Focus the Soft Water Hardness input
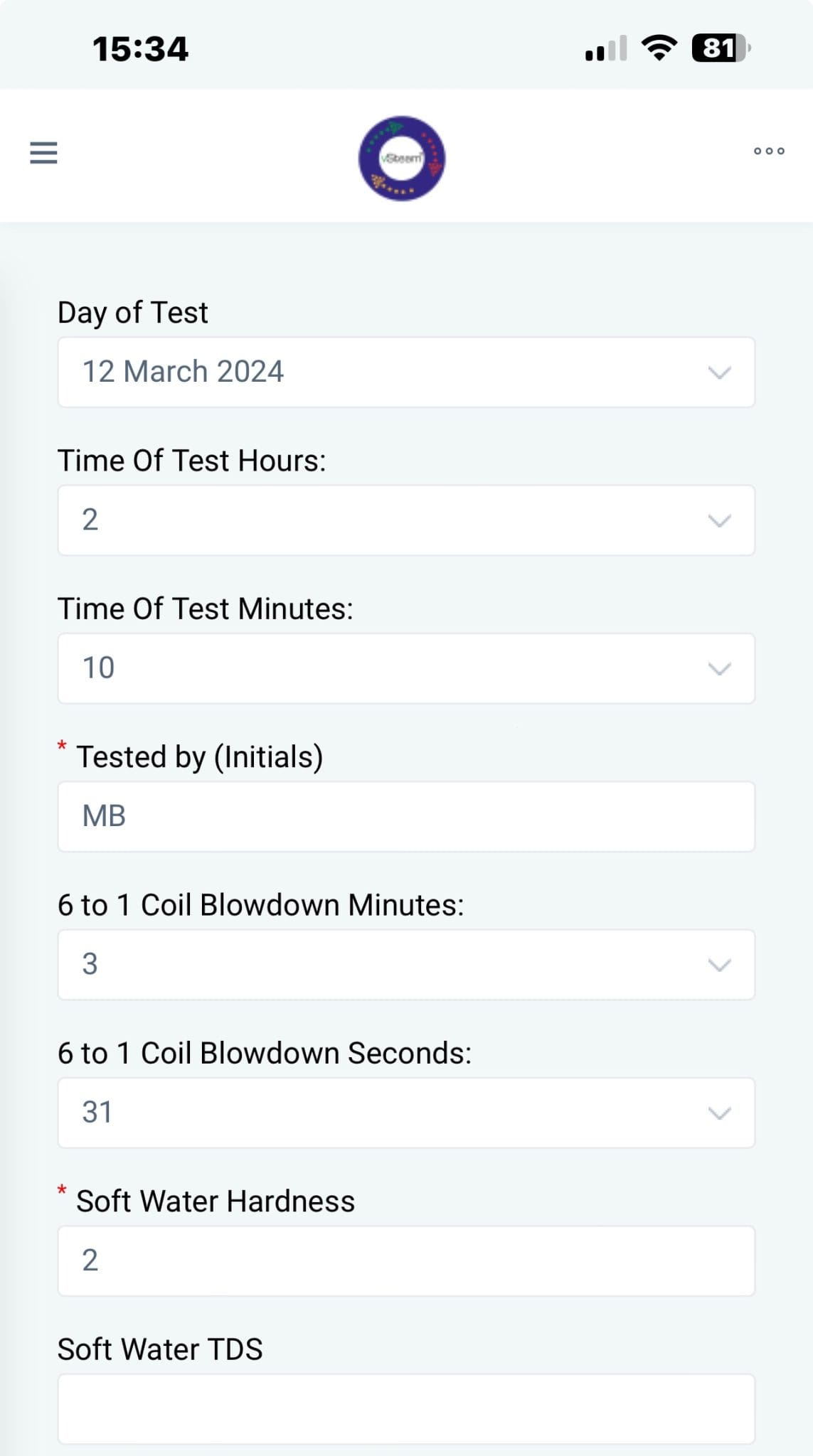 [x=405, y=1260]
